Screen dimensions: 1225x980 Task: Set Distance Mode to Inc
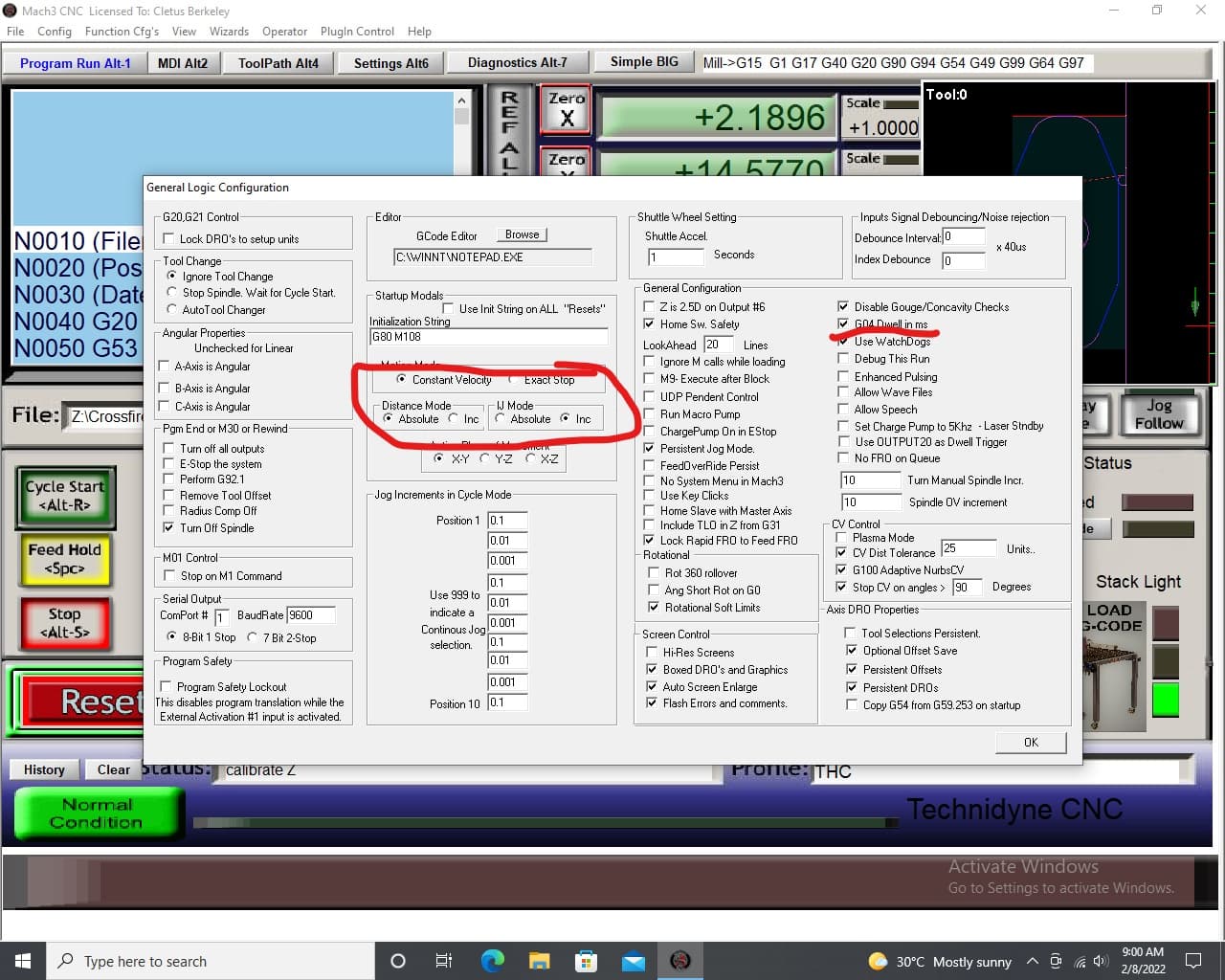click(454, 418)
